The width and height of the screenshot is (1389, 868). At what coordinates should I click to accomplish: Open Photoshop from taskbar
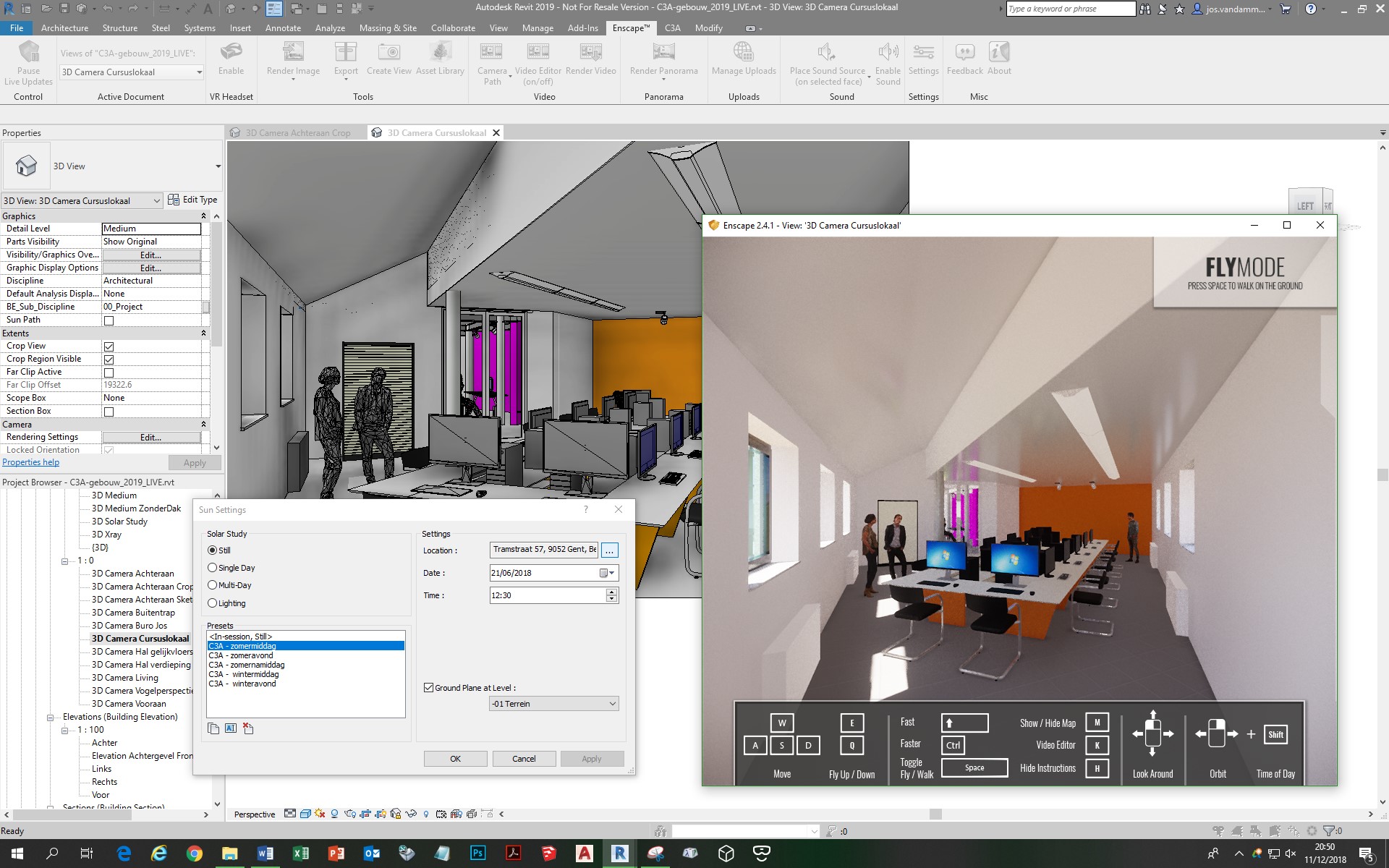(x=478, y=854)
